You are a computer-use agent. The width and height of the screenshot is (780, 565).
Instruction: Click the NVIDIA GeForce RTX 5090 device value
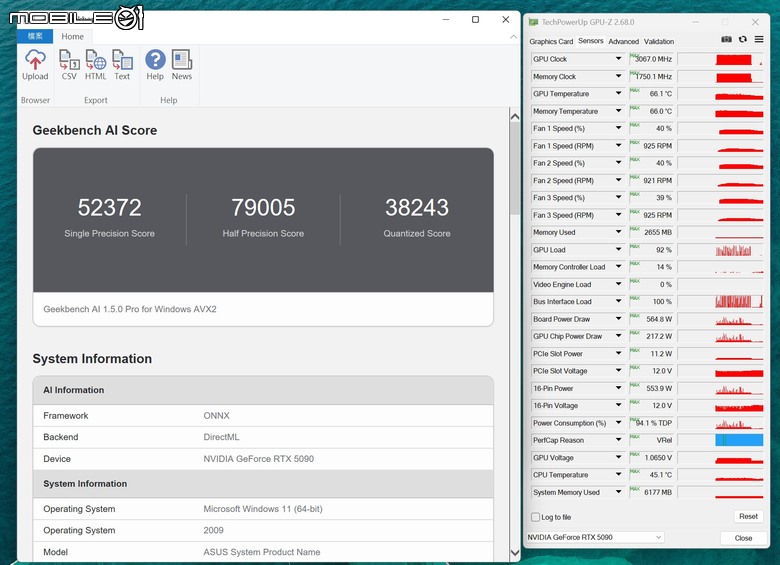click(x=259, y=459)
